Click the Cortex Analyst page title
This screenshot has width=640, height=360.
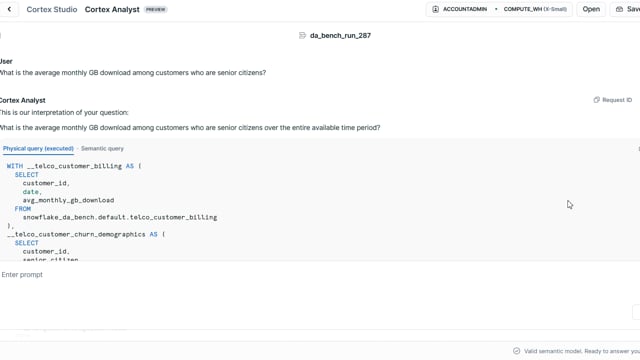click(112, 9)
